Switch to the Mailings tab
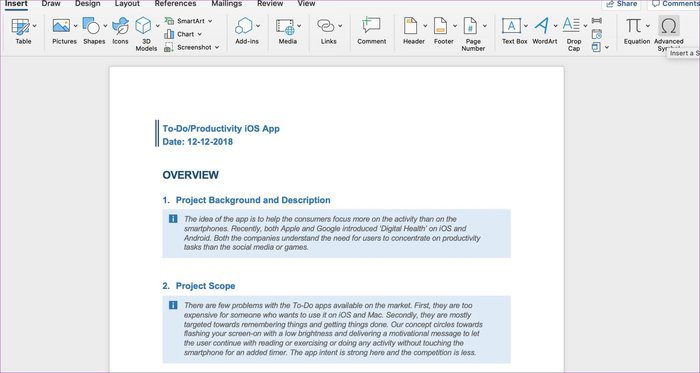This screenshot has height=373, width=700. [227, 4]
